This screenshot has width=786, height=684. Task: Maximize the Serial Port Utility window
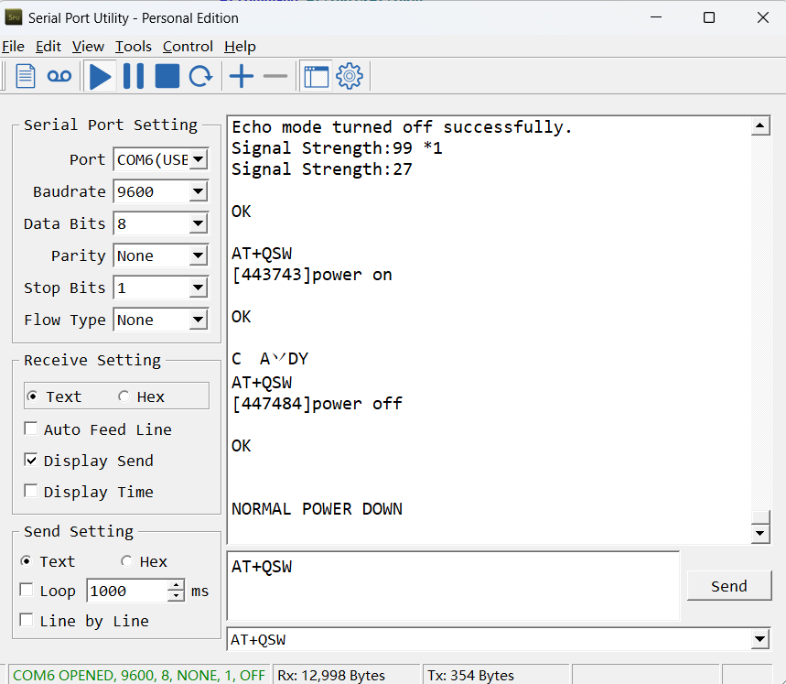[709, 18]
